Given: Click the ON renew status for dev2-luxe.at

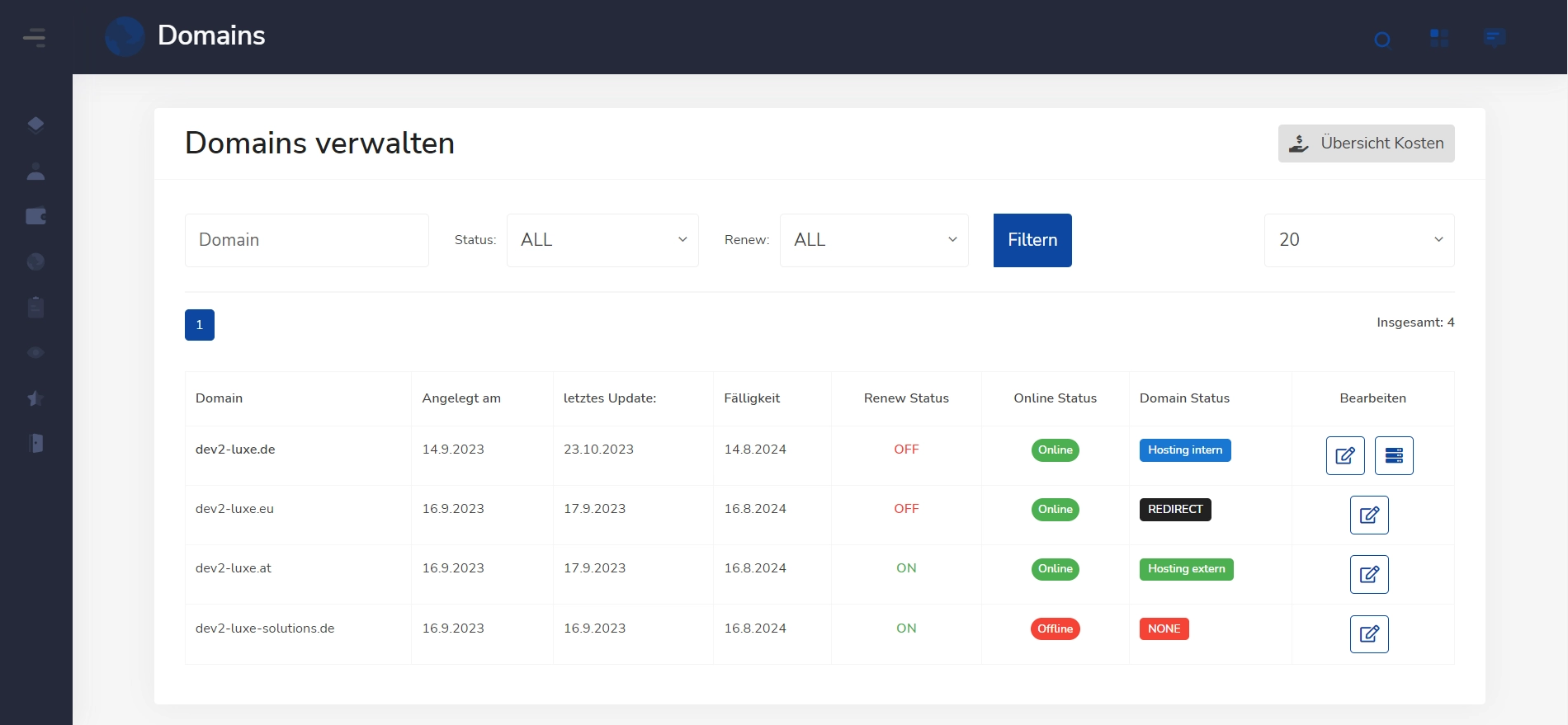Looking at the screenshot, I should [x=906, y=568].
